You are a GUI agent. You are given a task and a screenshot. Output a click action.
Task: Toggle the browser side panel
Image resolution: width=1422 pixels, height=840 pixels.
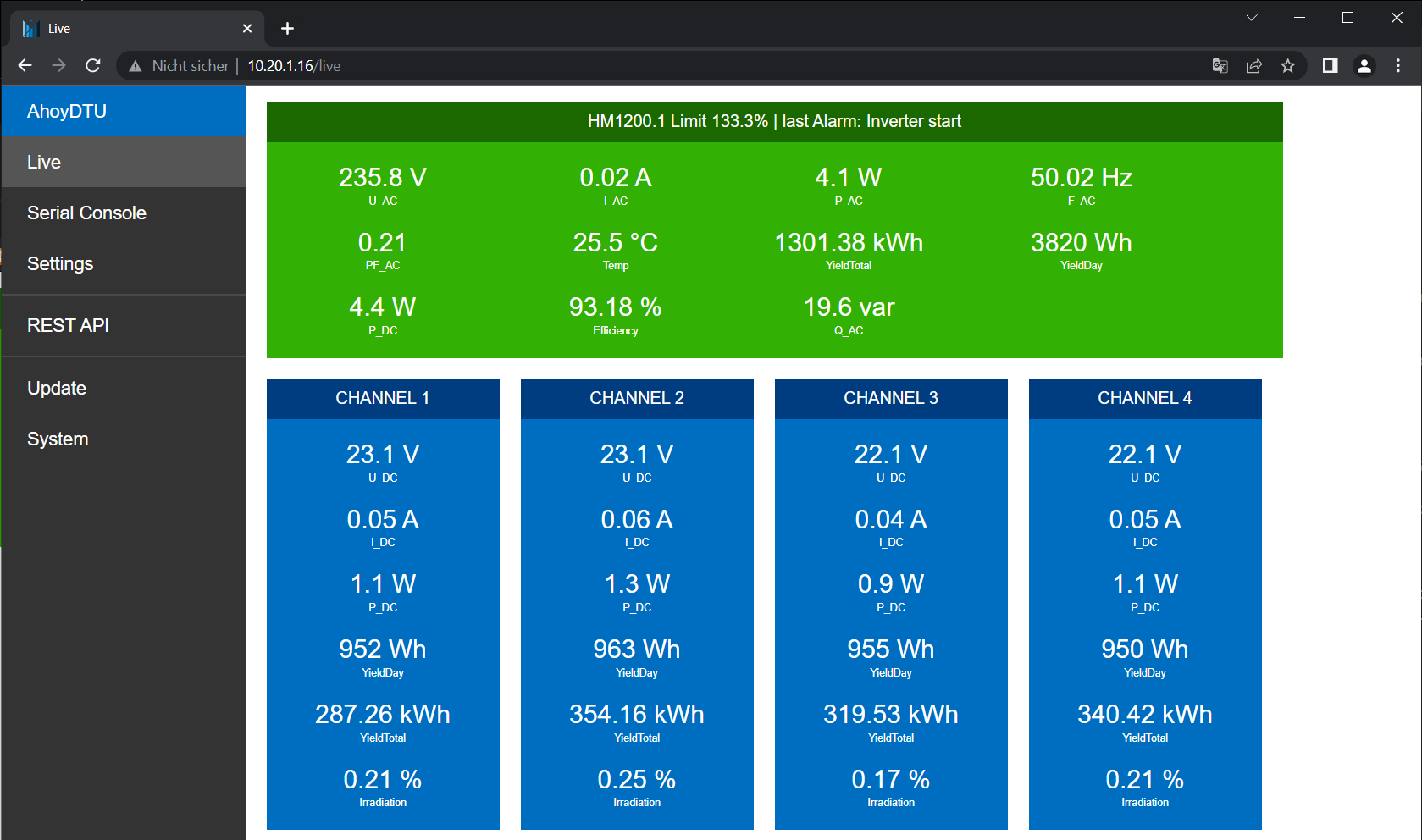point(1330,66)
